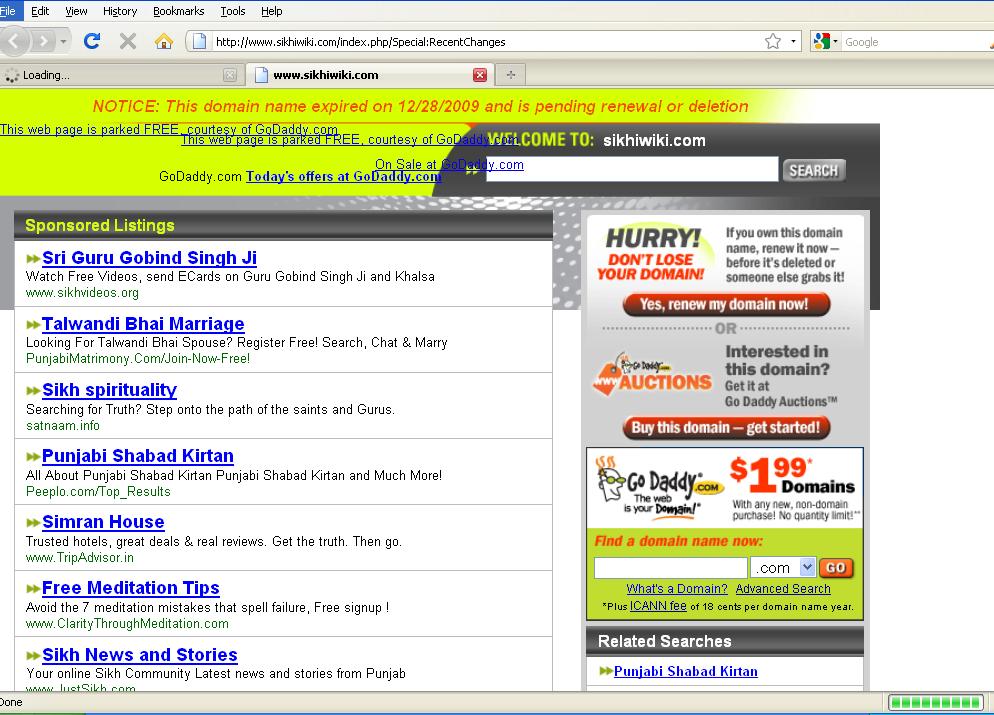Screen dimensions: 994x715
Task: Click Buy this domain — get started button
Action: pyautogui.click(x=726, y=428)
